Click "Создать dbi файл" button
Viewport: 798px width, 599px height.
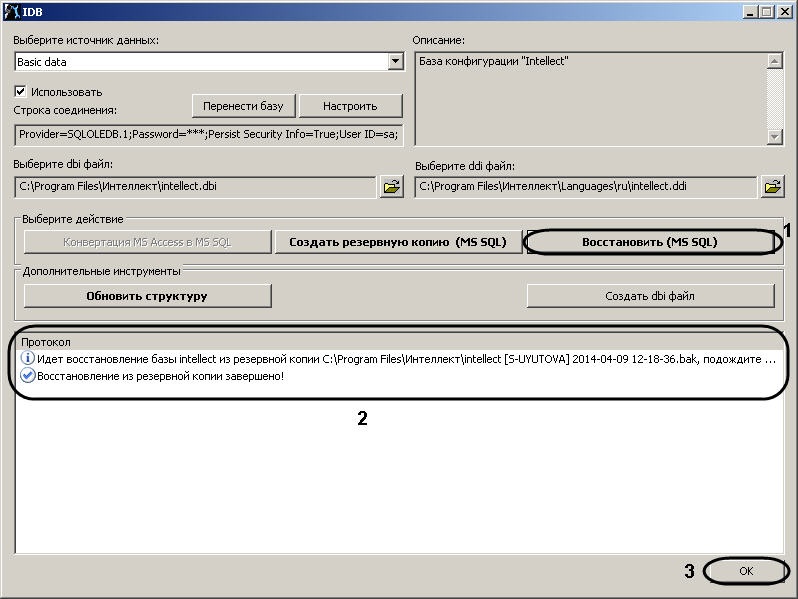[x=650, y=295]
